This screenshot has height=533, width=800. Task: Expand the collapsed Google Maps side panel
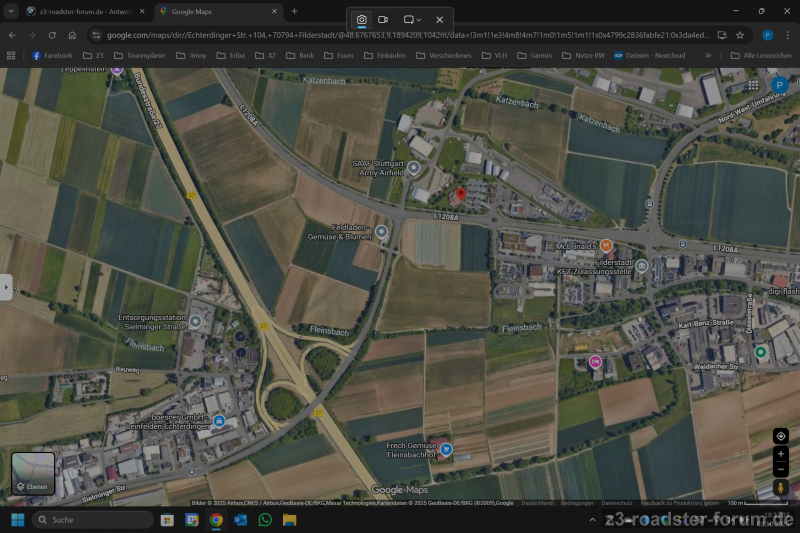point(6,286)
